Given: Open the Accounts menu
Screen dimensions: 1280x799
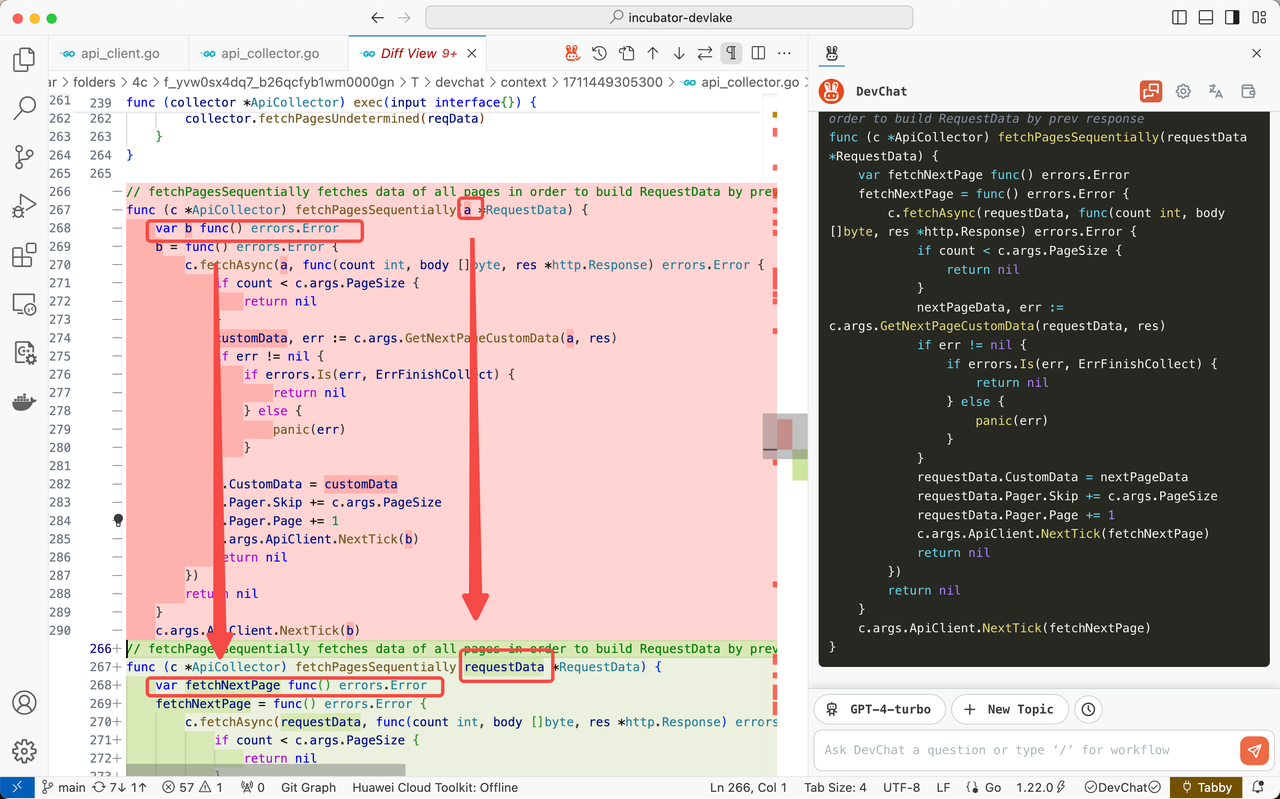Looking at the screenshot, I should pyautogui.click(x=24, y=702).
